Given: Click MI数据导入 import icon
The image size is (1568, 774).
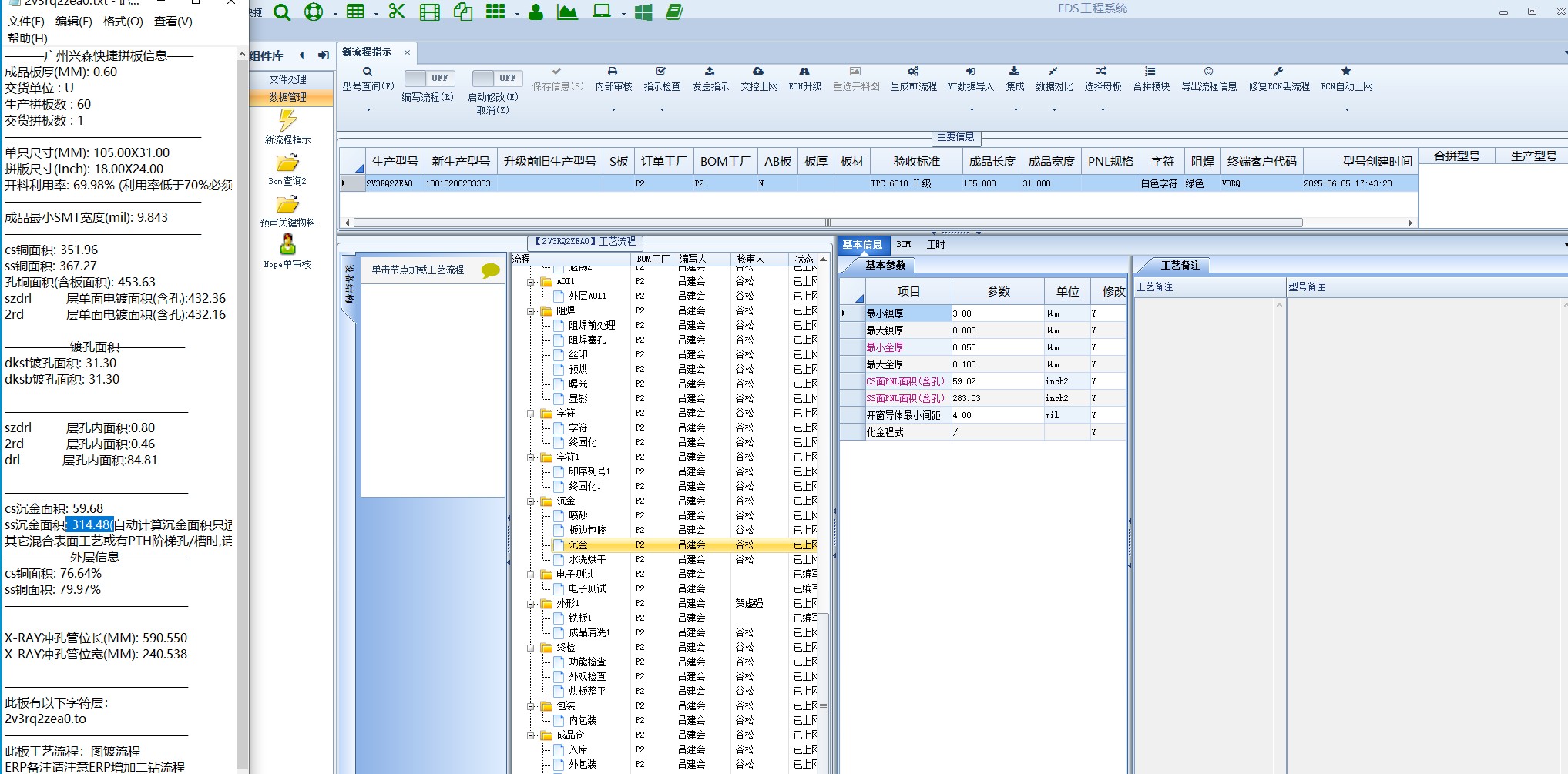Looking at the screenshot, I should click(971, 79).
